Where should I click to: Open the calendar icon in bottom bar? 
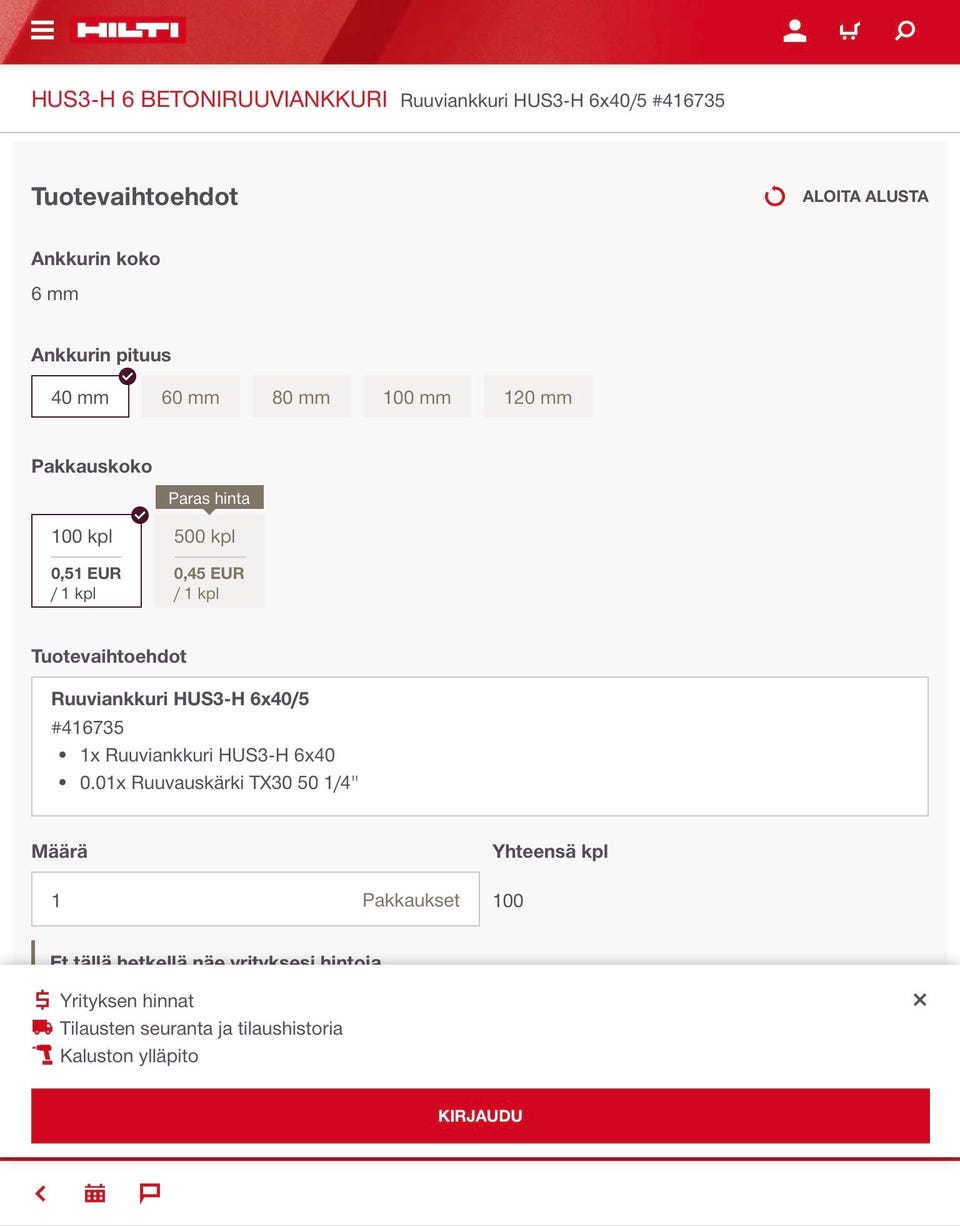pos(95,1193)
